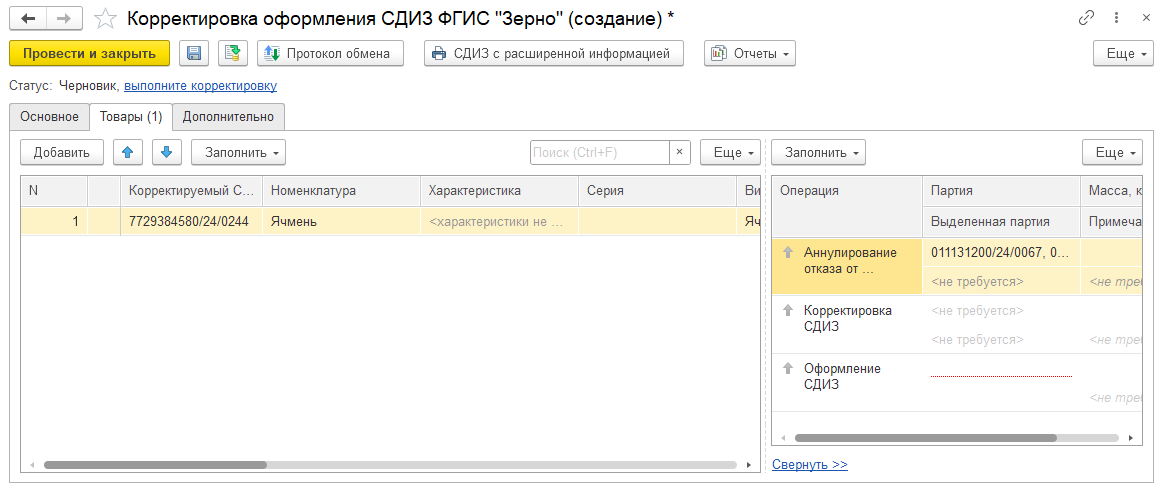Add form to favorites star icon
The image size is (1173, 491).
click(104, 19)
